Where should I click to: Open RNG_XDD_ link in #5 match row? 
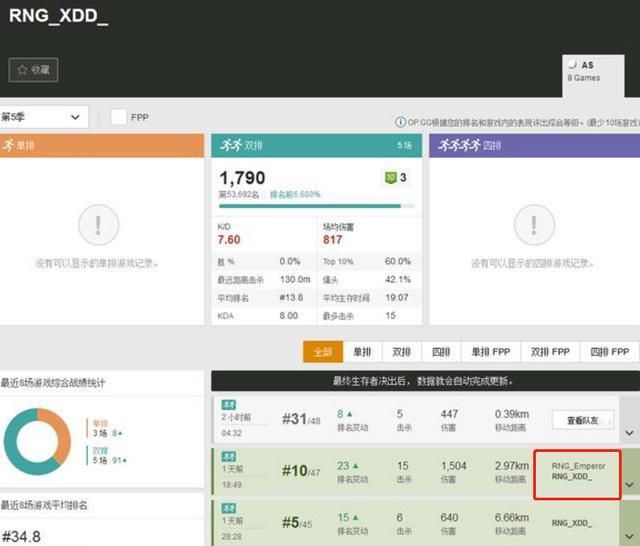tap(571, 523)
